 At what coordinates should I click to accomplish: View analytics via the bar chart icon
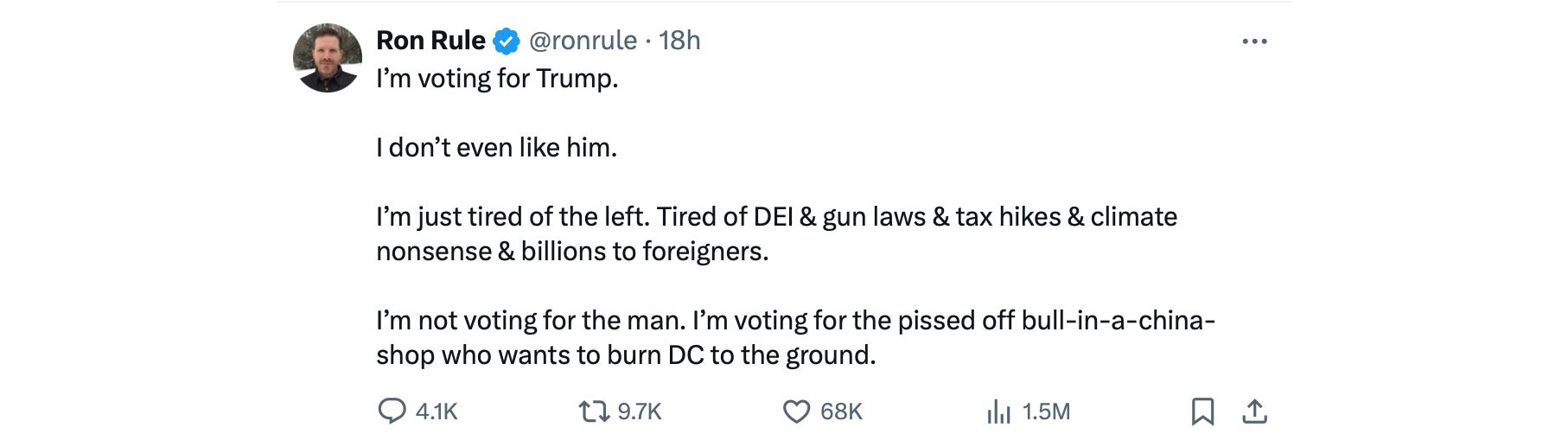[998, 411]
